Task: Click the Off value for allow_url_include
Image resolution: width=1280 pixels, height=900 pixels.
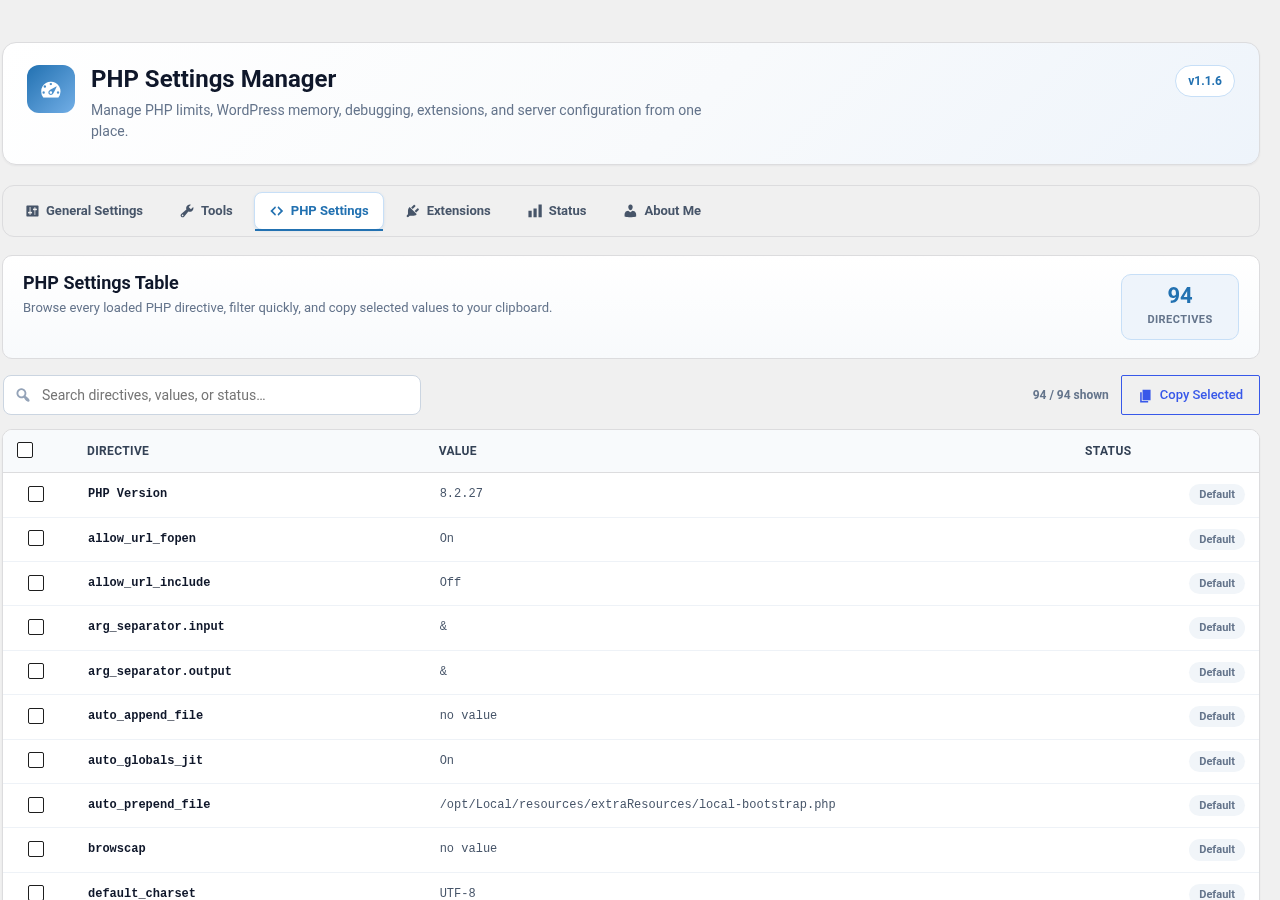Action: coord(450,582)
